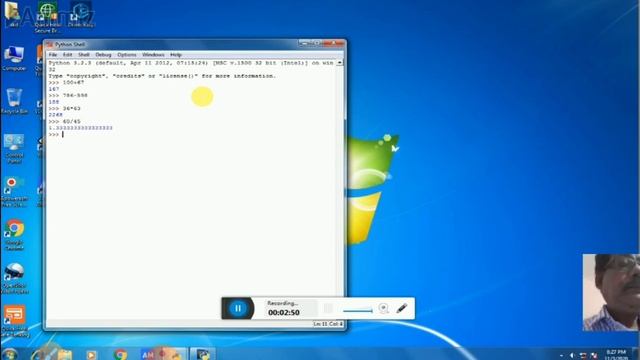Open the Debug menu

pyautogui.click(x=103, y=55)
